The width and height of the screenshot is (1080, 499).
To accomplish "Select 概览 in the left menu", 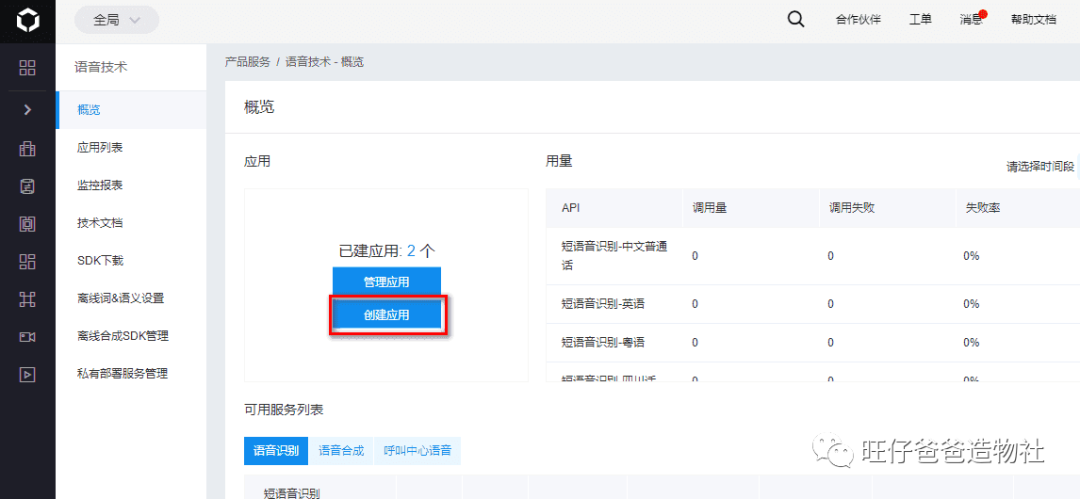I will (x=131, y=110).
